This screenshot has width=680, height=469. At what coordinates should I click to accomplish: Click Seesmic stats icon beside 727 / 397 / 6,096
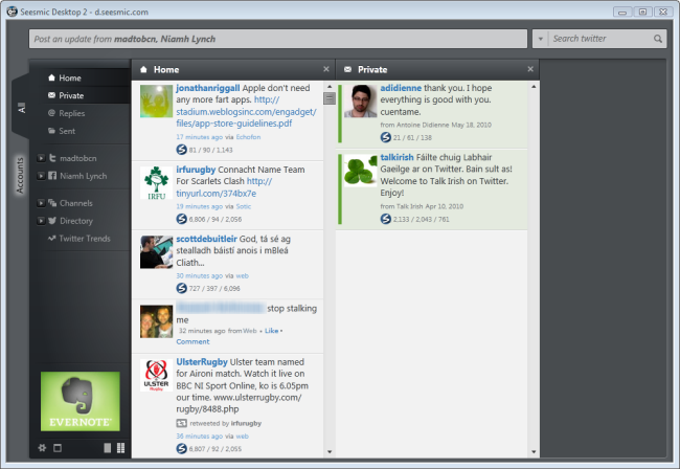point(181,288)
